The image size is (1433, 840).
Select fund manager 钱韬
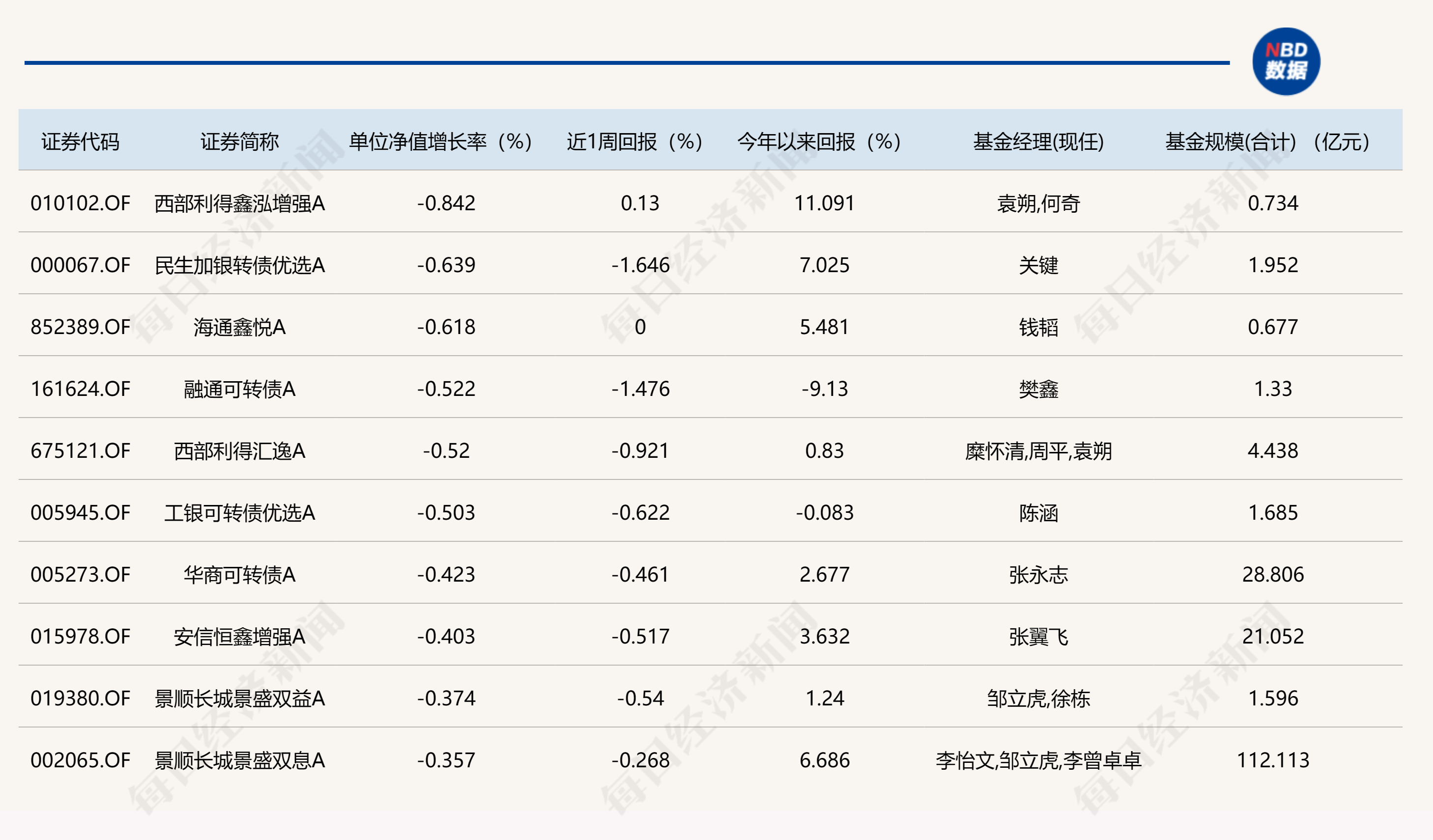click(x=1038, y=327)
